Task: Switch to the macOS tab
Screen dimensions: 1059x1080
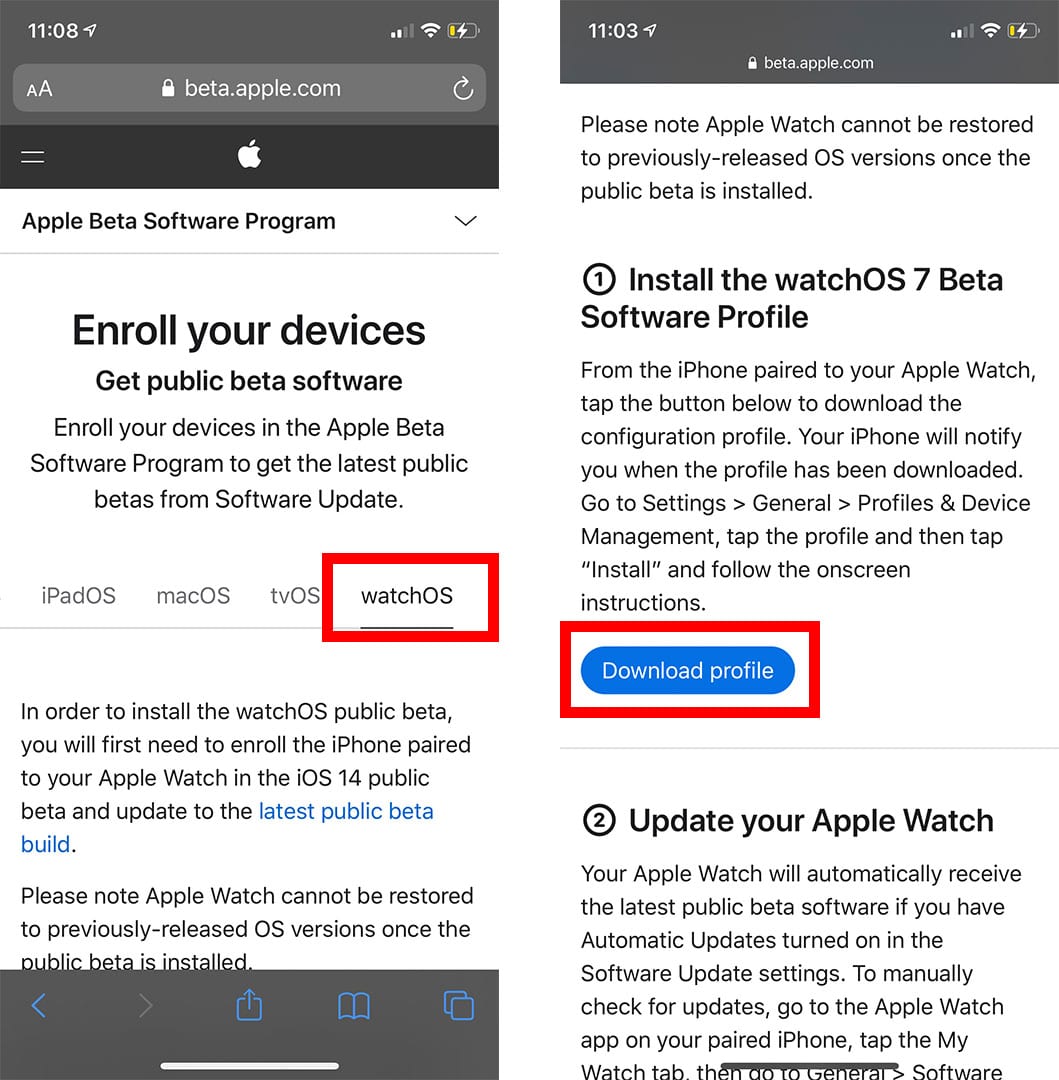Action: (193, 596)
